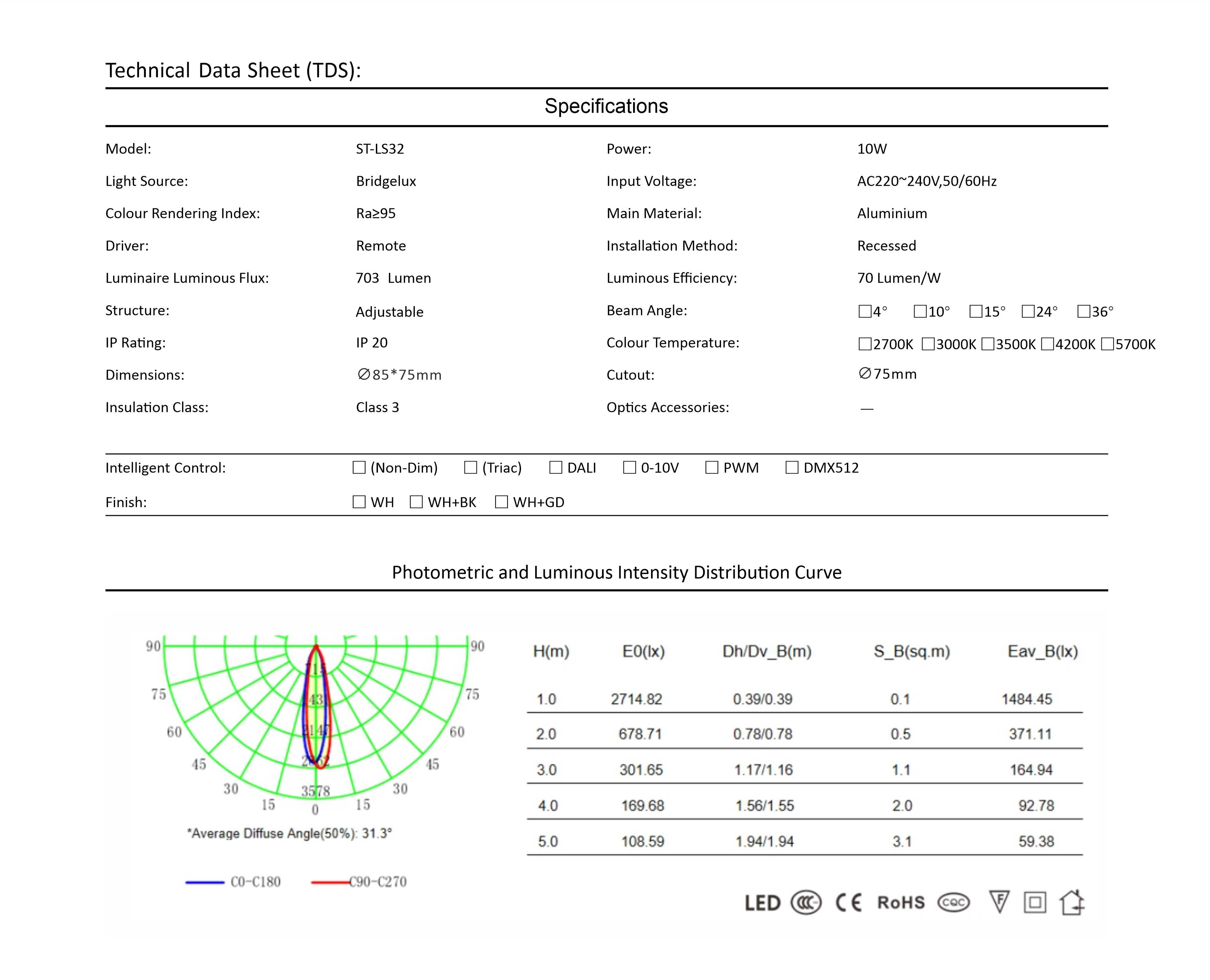
Task: Enable the DALI control checkbox
Action: point(556,468)
